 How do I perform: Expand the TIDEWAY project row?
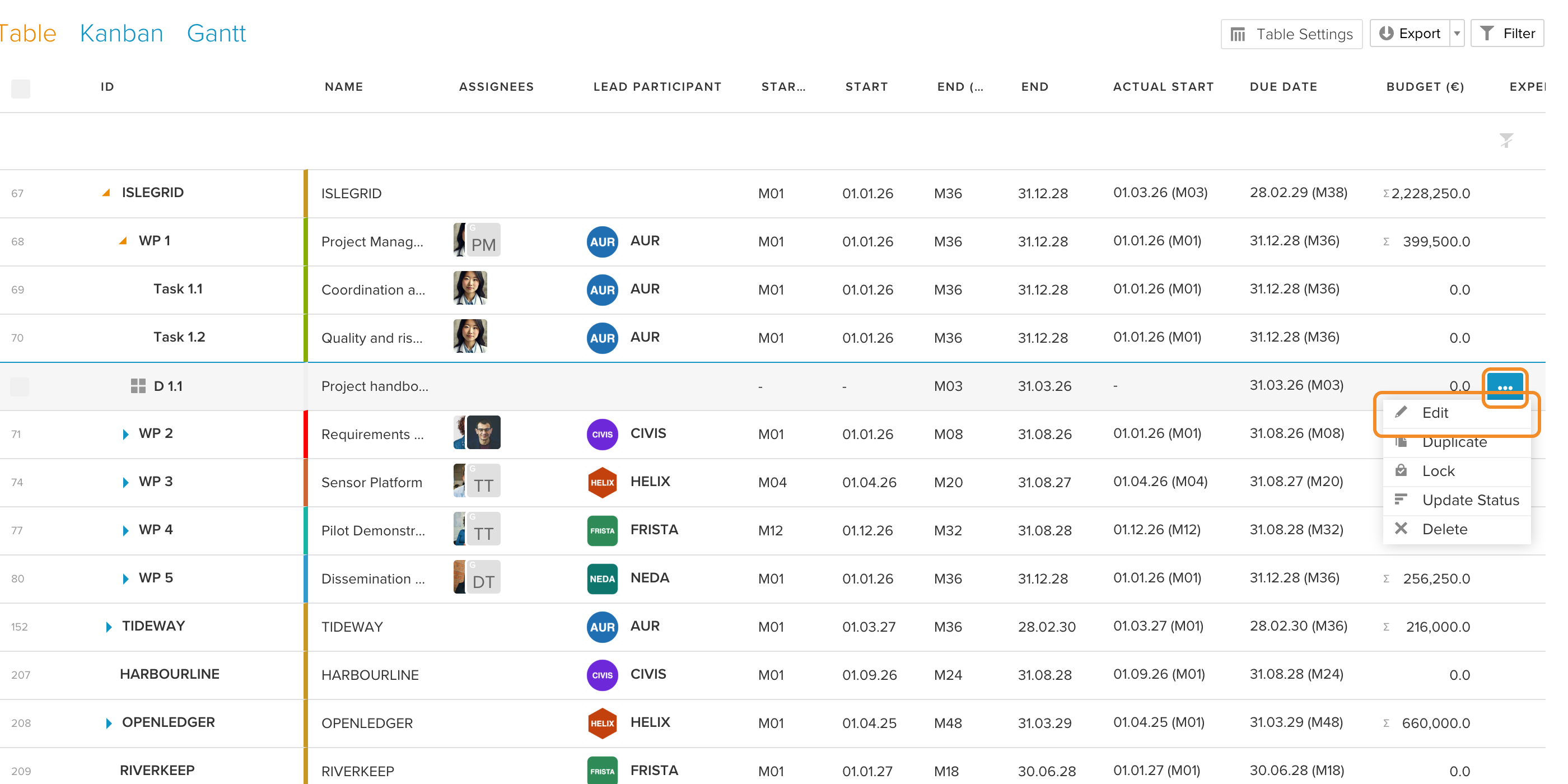(108, 627)
